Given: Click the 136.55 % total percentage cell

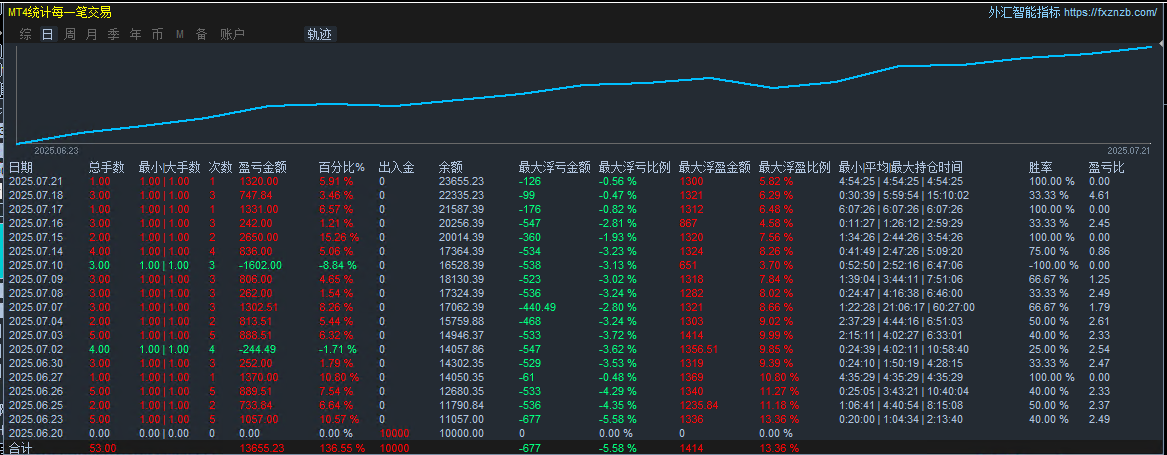Looking at the screenshot, I should (342, 448).
